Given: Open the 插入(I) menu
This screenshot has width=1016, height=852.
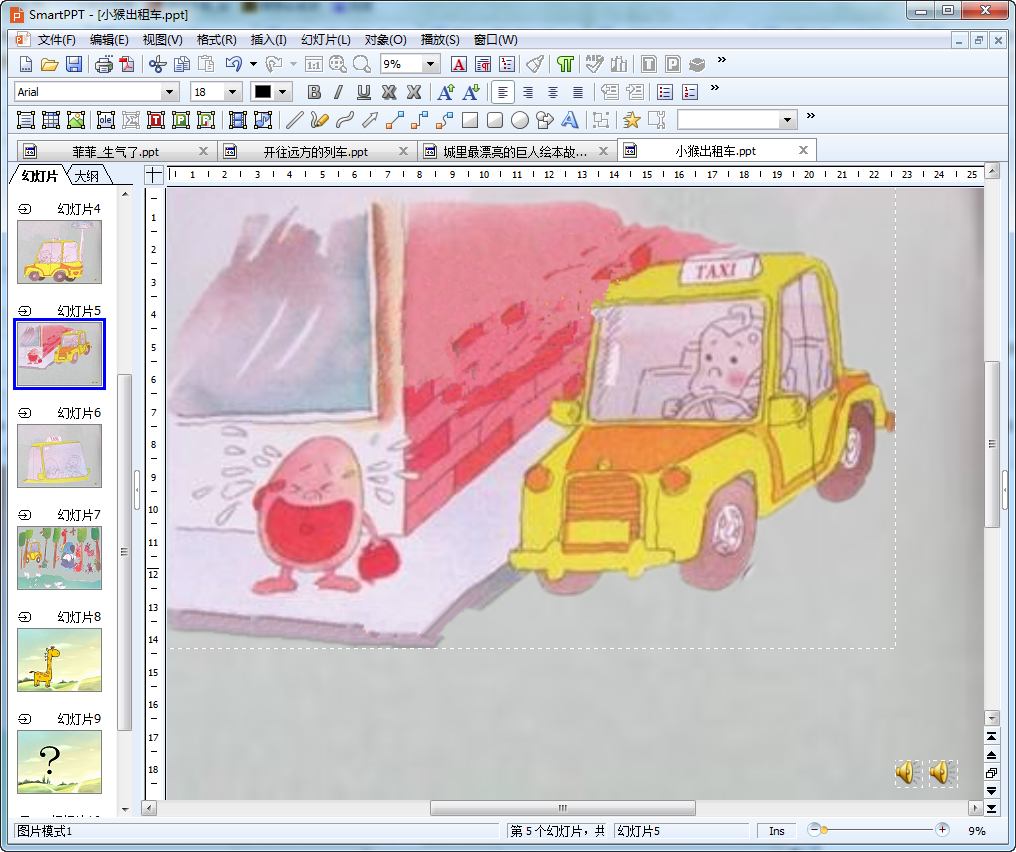Looking at the screenshot, I should point(268,40).
